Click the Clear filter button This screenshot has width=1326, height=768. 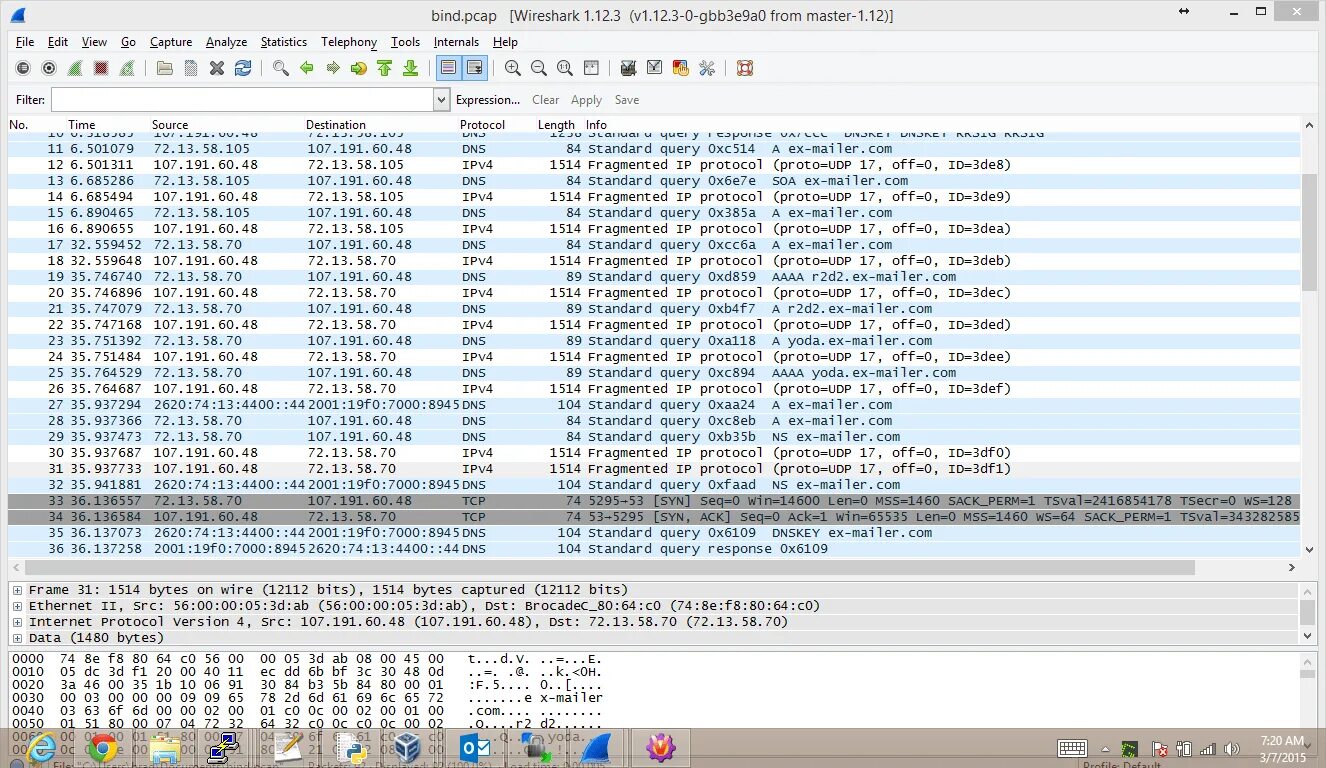point(546,100)
